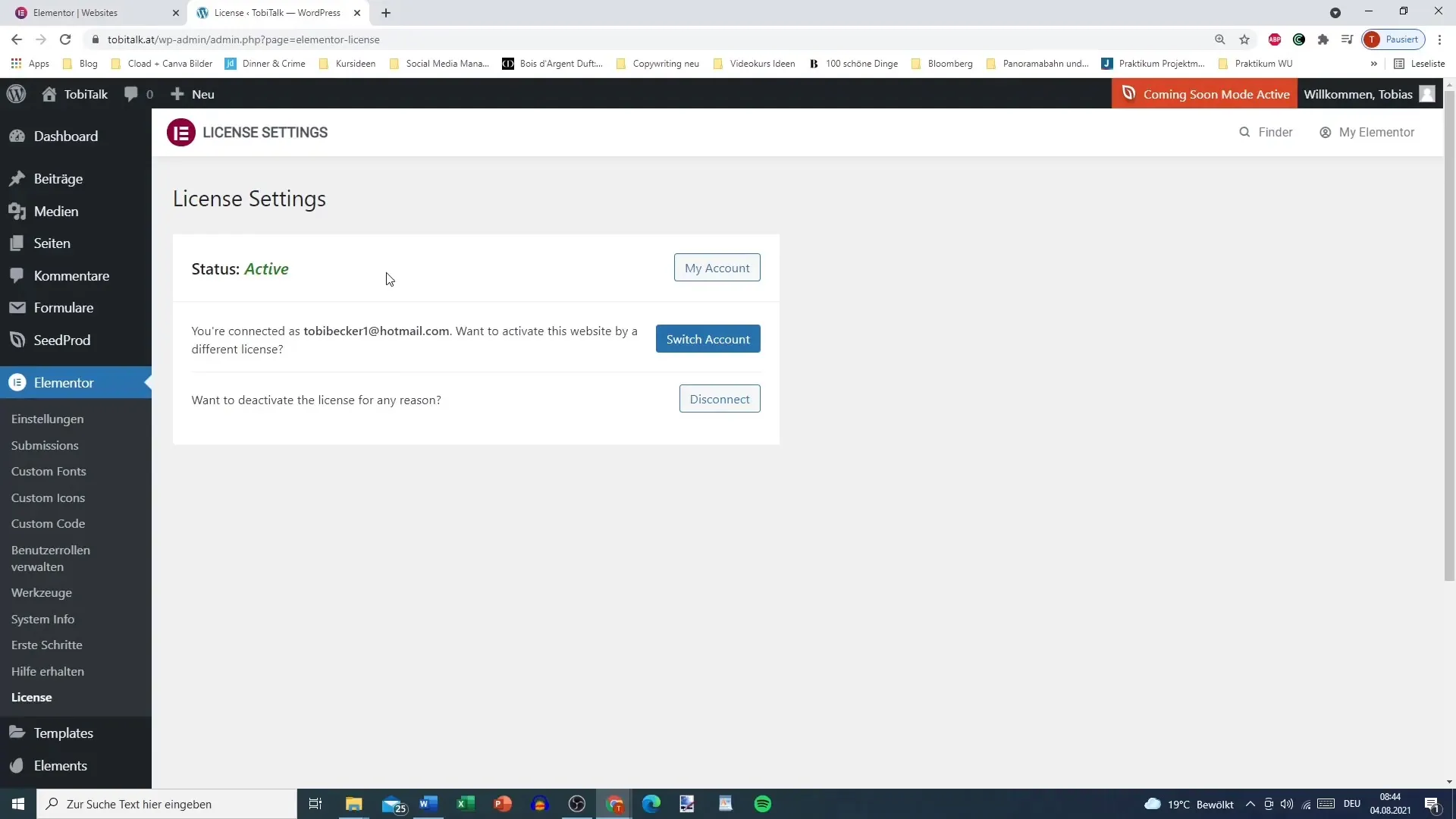The width and height of the screenshot is (1456, 819).
Task: Expand Custom Fonts sidebar item
Action: pos(48,471)
